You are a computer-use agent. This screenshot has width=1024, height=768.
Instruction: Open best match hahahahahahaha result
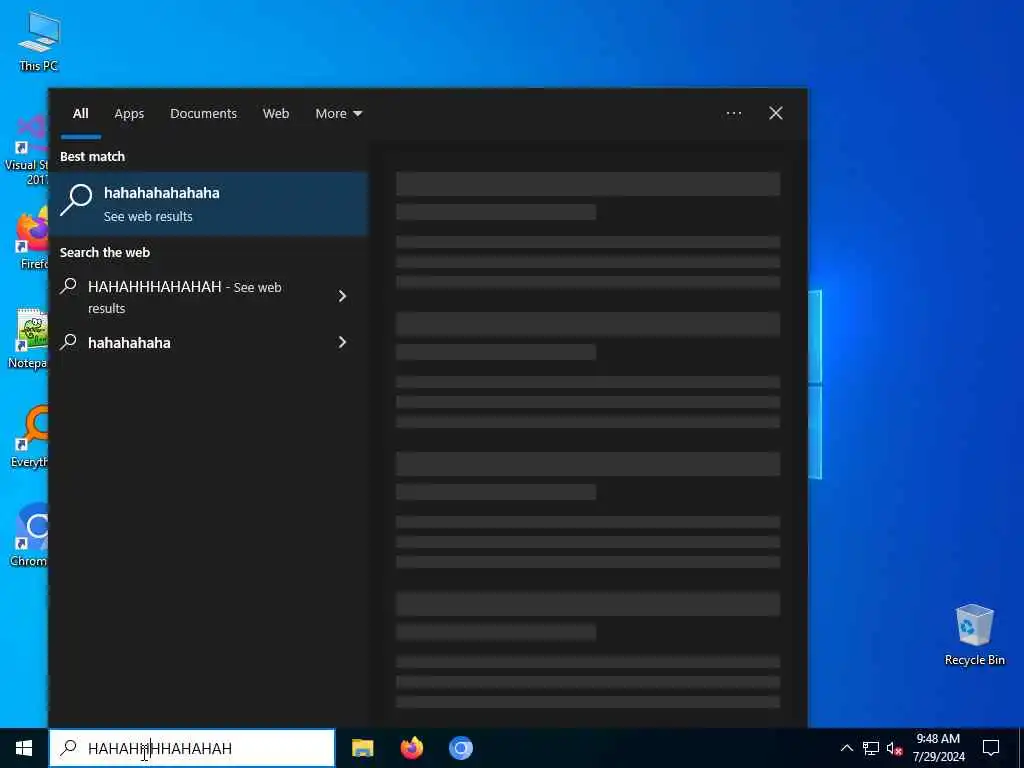pos(209,204)
